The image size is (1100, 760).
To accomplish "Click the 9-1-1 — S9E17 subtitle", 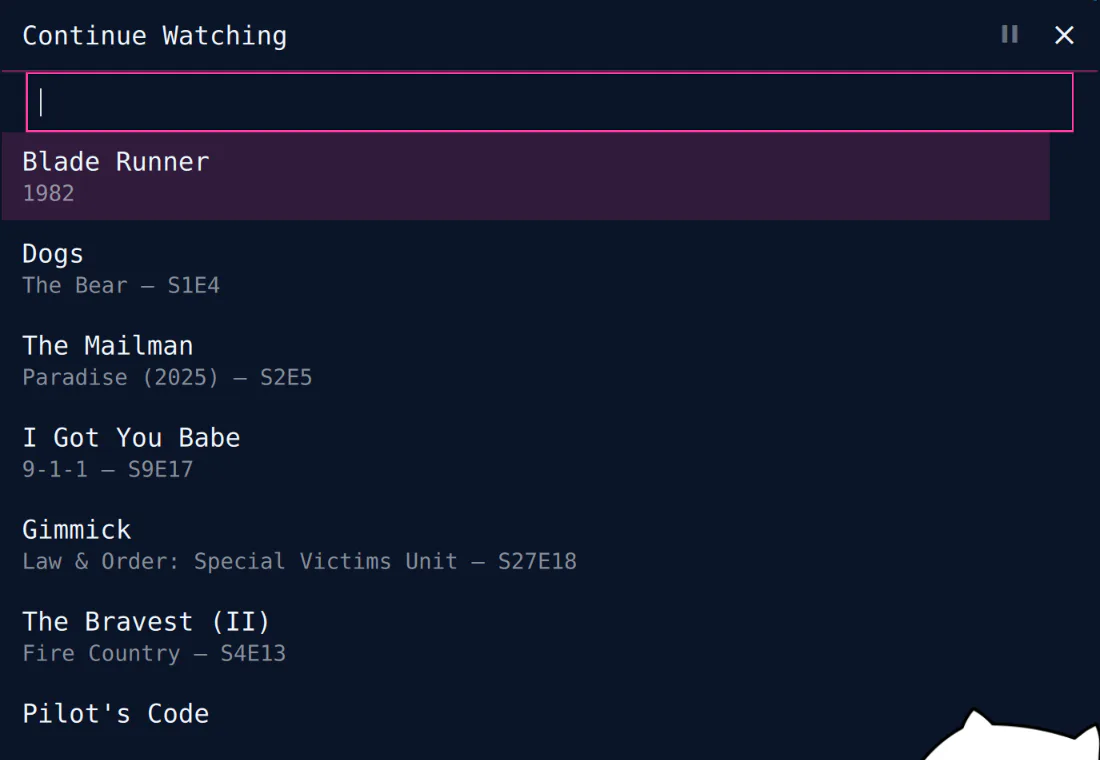I will [x=107, y=469].
